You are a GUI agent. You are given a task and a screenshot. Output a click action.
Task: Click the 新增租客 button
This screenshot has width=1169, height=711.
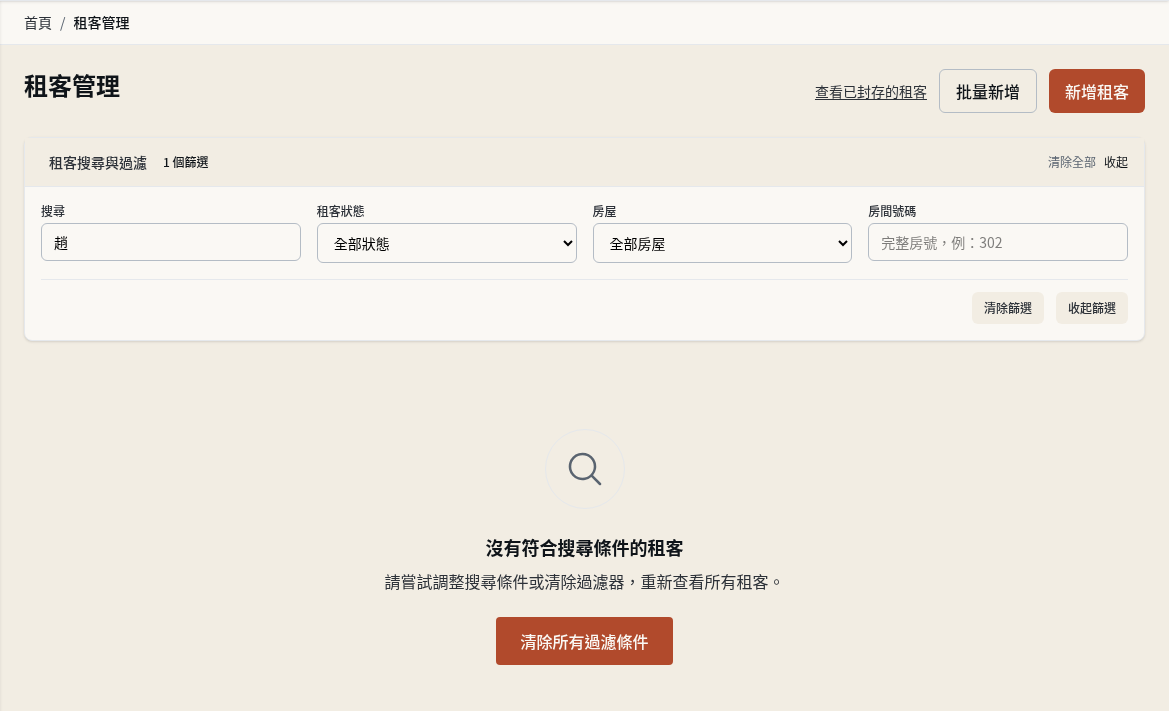pyautogui.click(x=1097, y=92)
